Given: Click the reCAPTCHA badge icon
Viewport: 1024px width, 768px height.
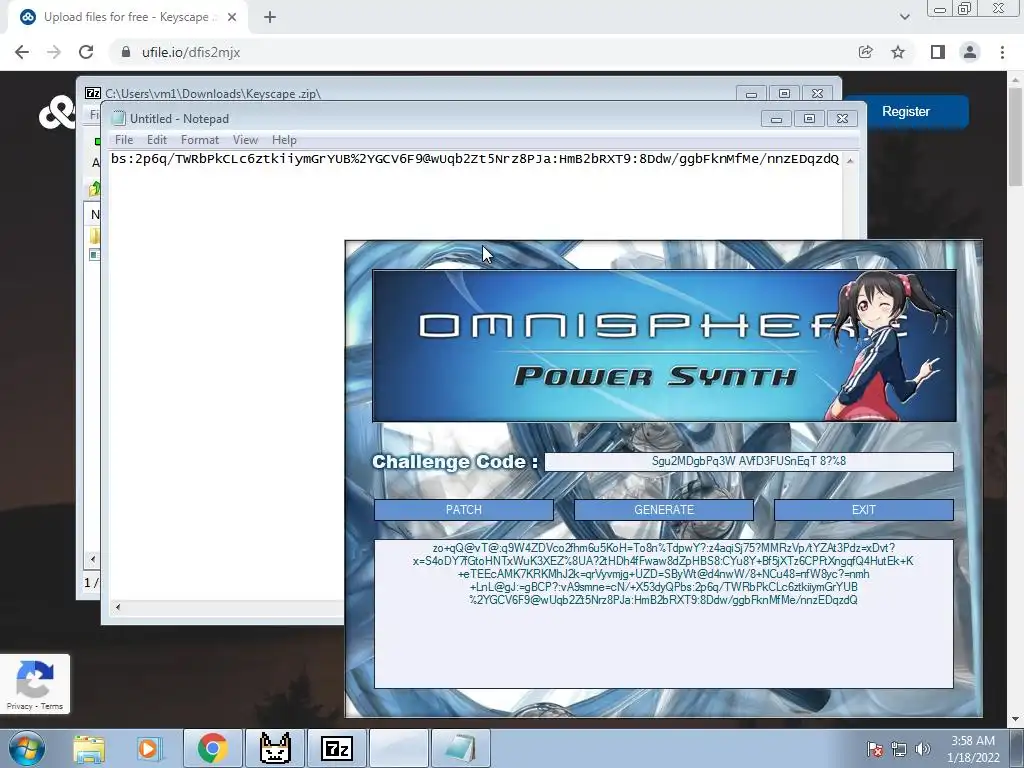Looking at the screenshot, I should click(x=35, y=679).
